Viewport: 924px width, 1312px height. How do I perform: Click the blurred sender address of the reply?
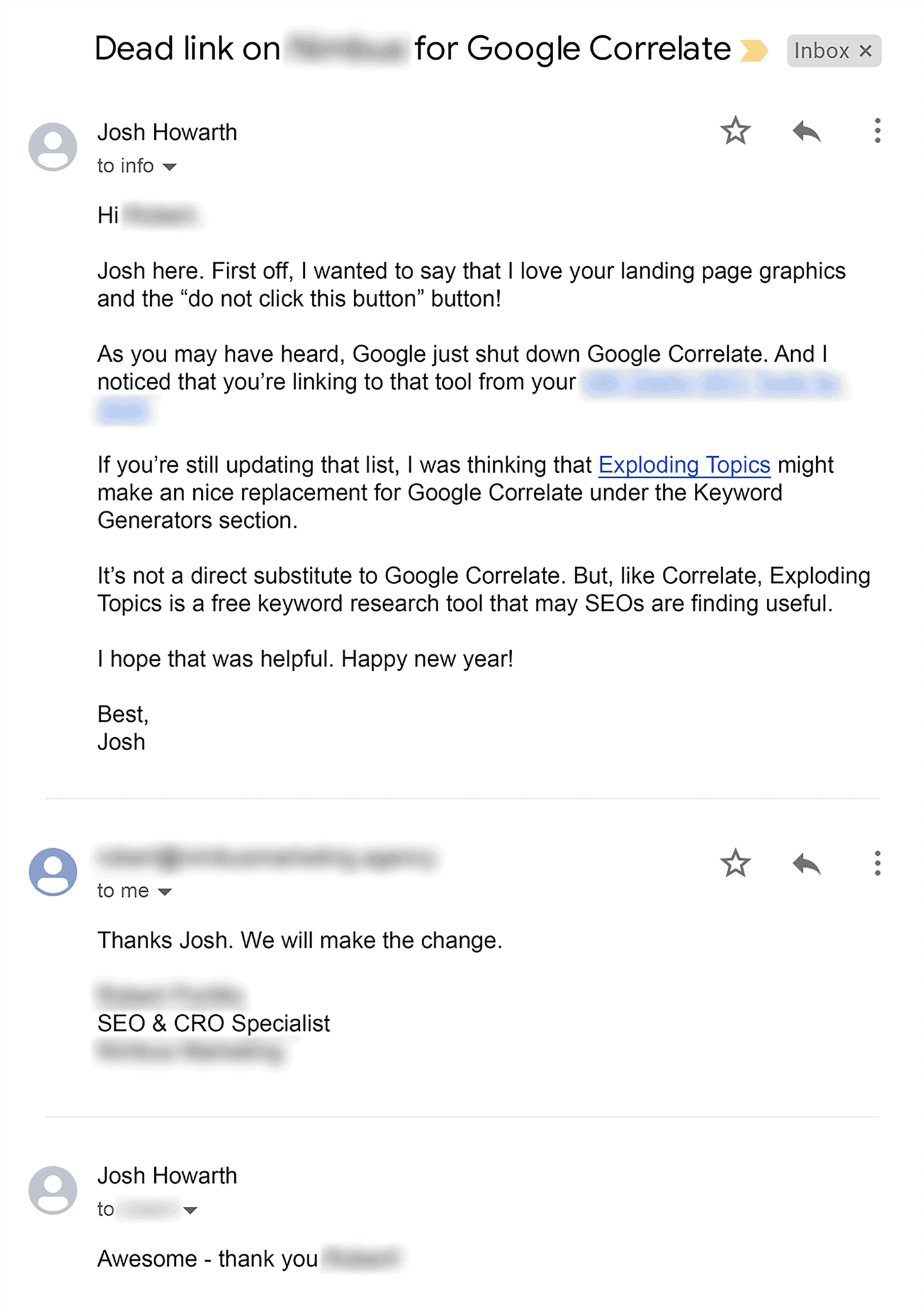pyautogui.click(x=266, y=858)
